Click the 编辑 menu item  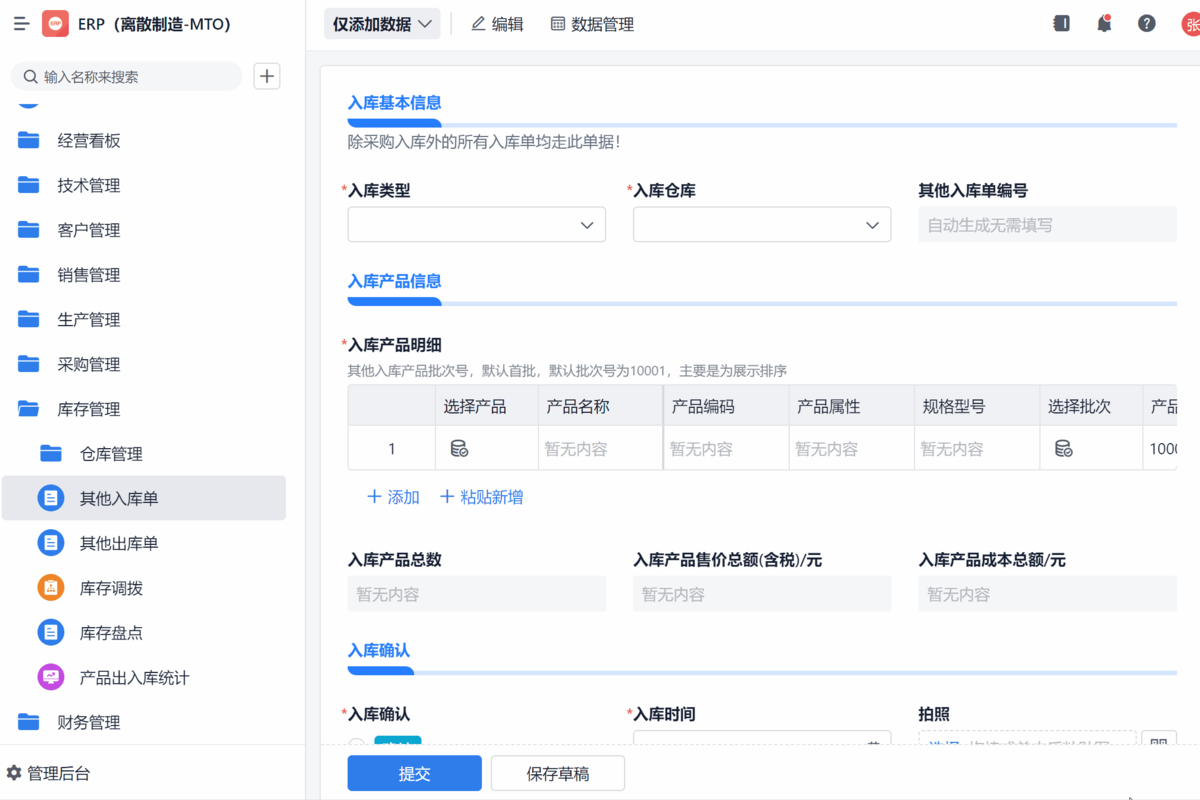[x=497, y=24]
